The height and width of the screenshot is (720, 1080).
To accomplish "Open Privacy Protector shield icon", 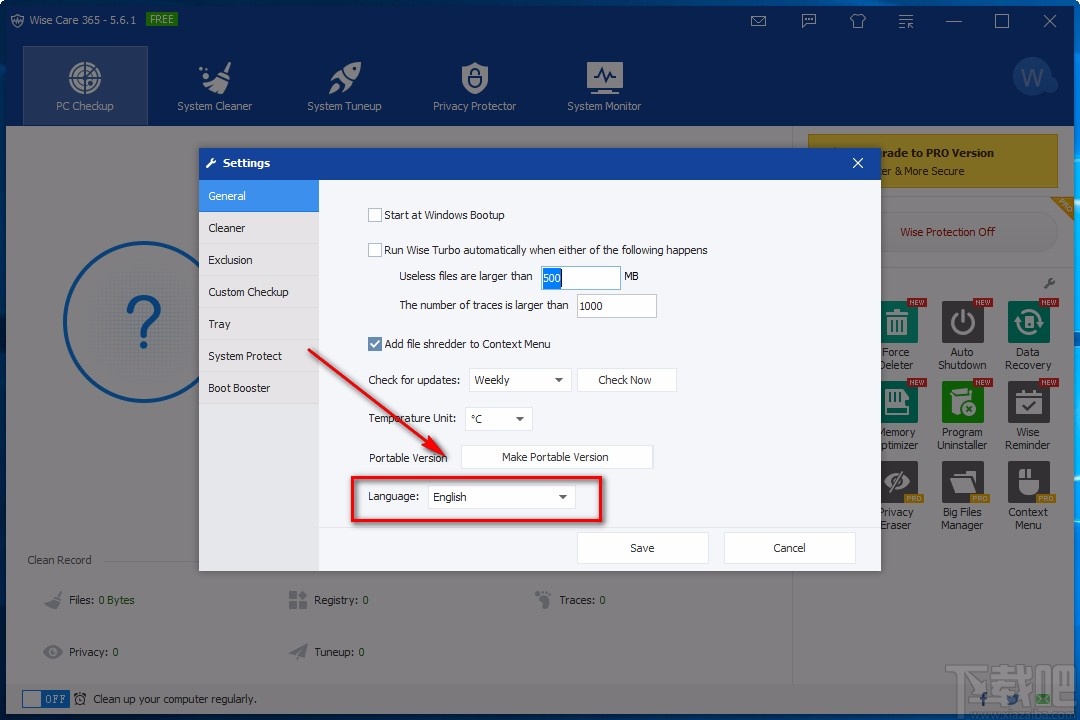I will (x=475, y=77).
